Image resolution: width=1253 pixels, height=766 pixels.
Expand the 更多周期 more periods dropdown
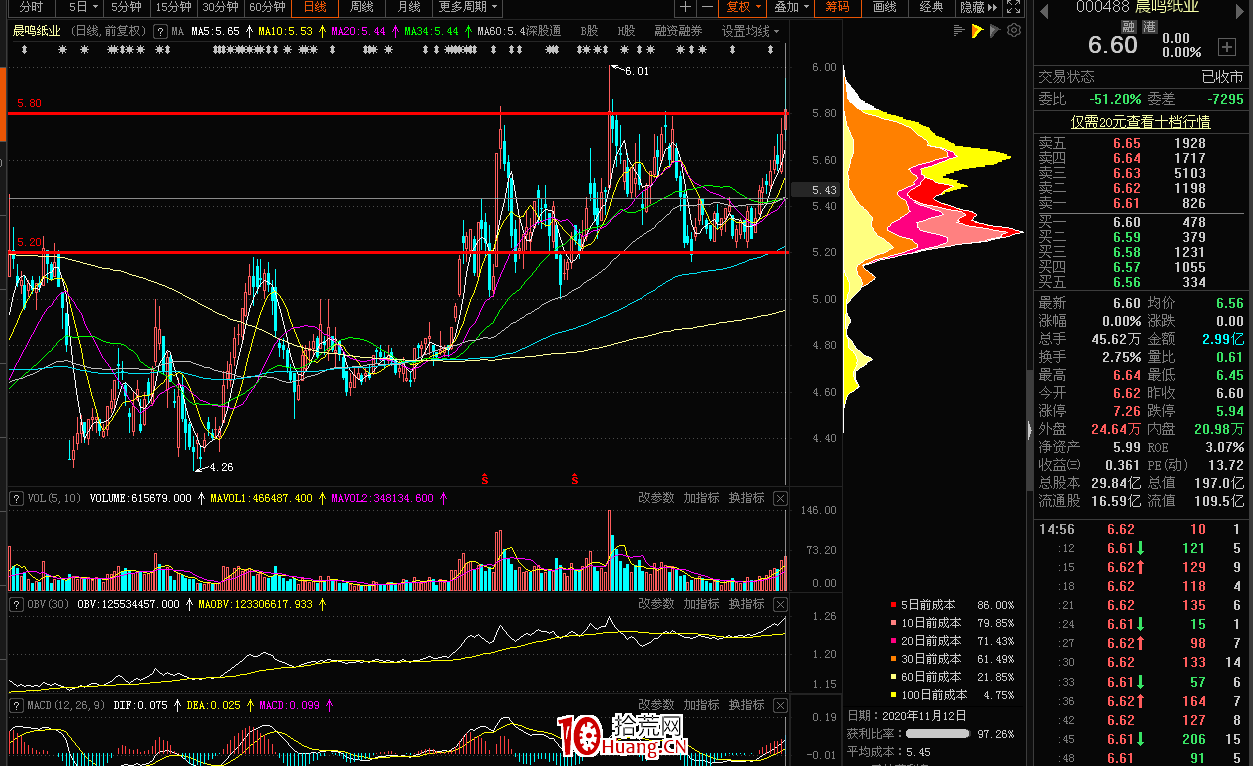[468, 7]
